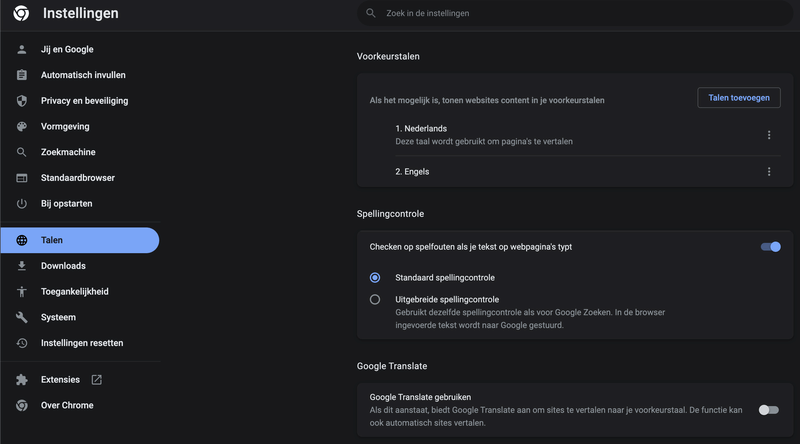Go to Automatisch invullen settings

[x=83, y=75]
